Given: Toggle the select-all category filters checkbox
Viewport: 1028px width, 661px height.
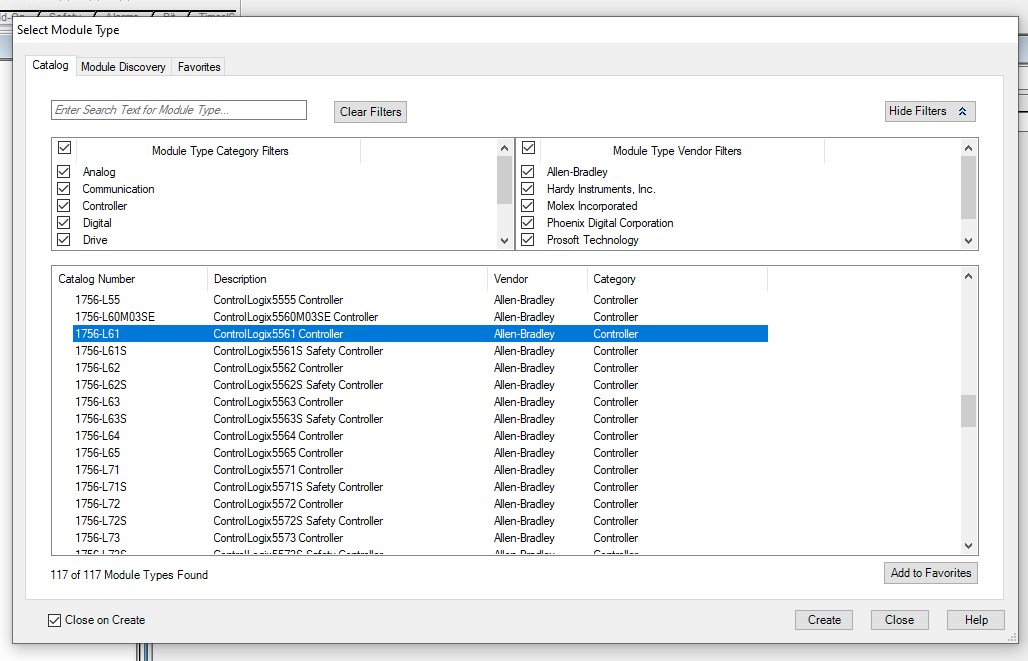Looking at the screenshot, I should [x=64, y=148].
